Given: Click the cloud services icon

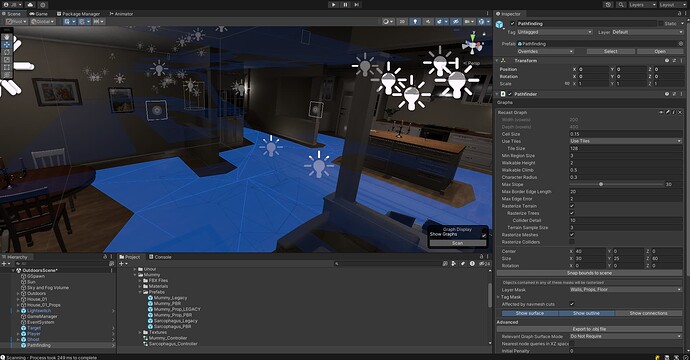Looking at the screenshot, I should tap(30, 4).
